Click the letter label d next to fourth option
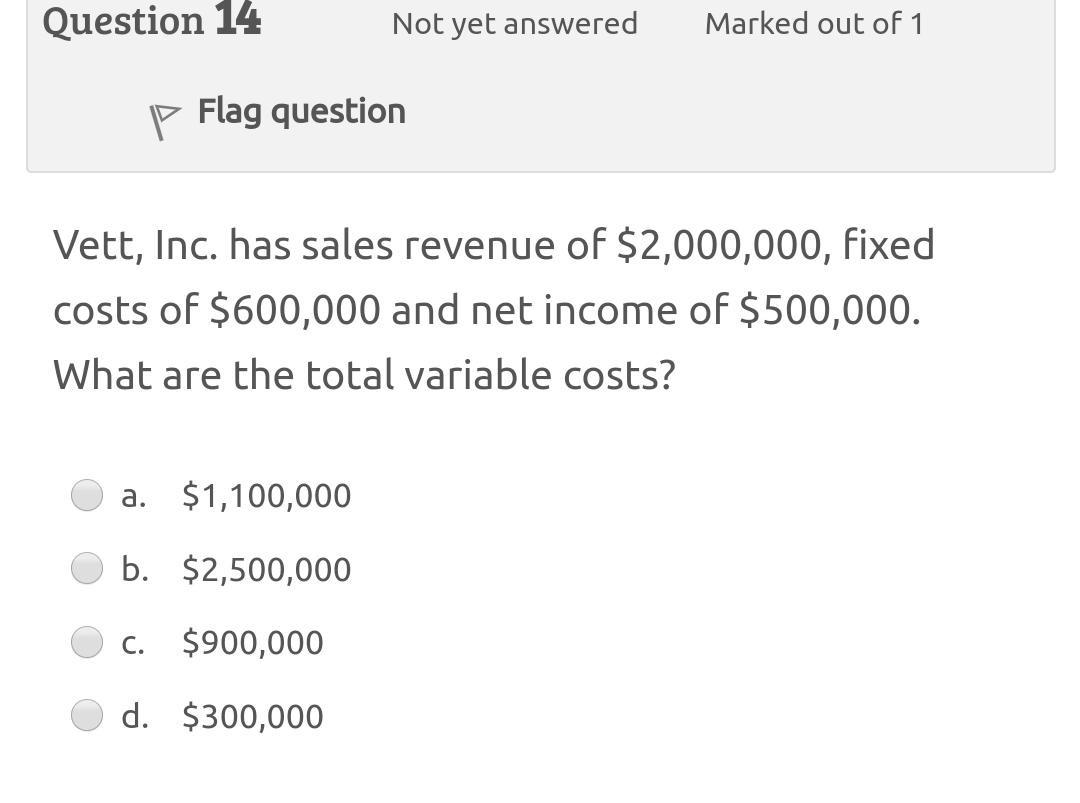The width and height of the screenshot is (1080, 803). [134, 715]
